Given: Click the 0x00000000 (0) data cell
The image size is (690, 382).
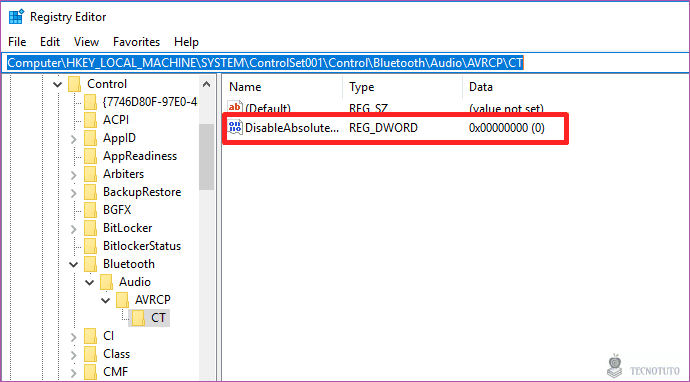Looking at the screenshot, I should click(x=506, y=128).
